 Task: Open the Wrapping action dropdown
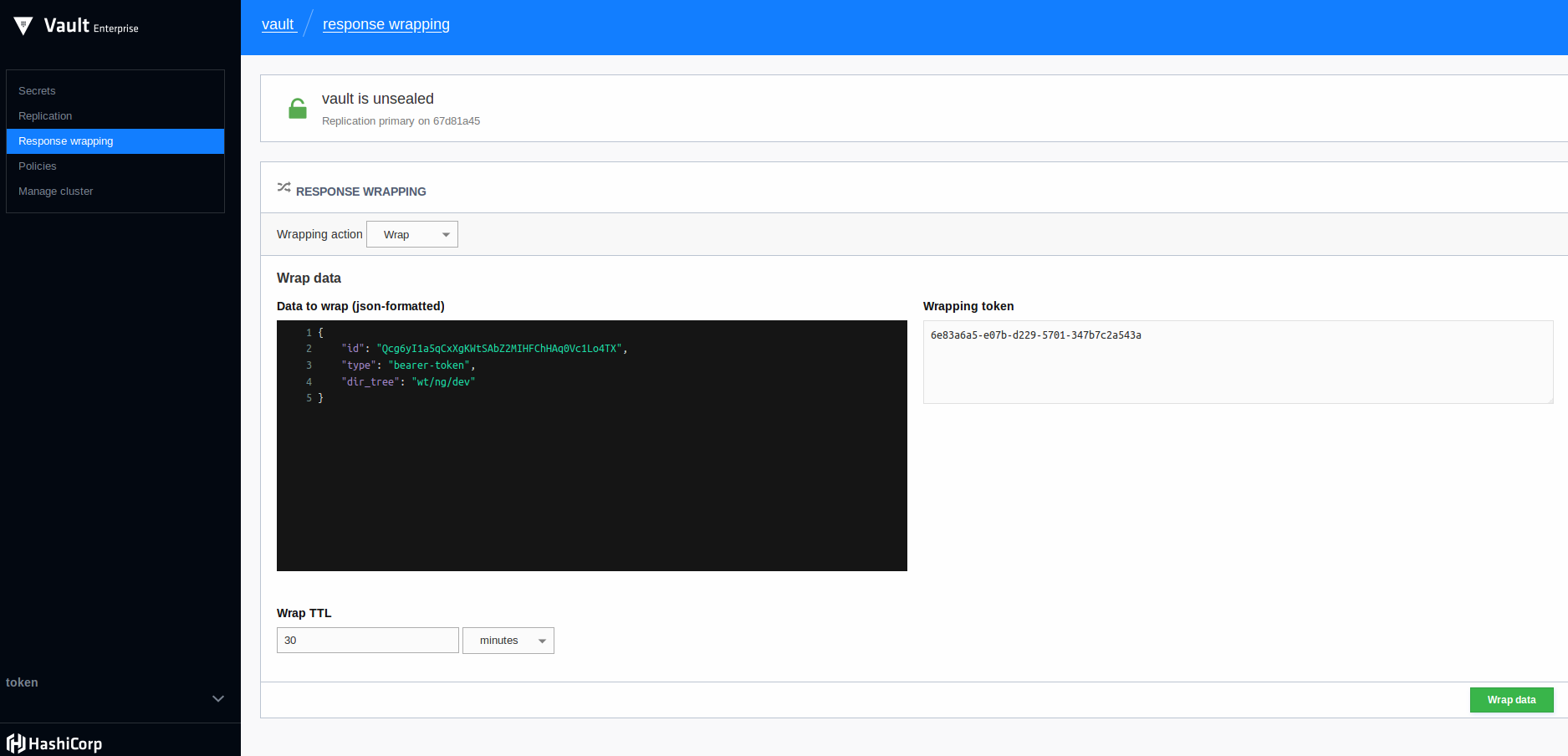(x=411, y=234)
